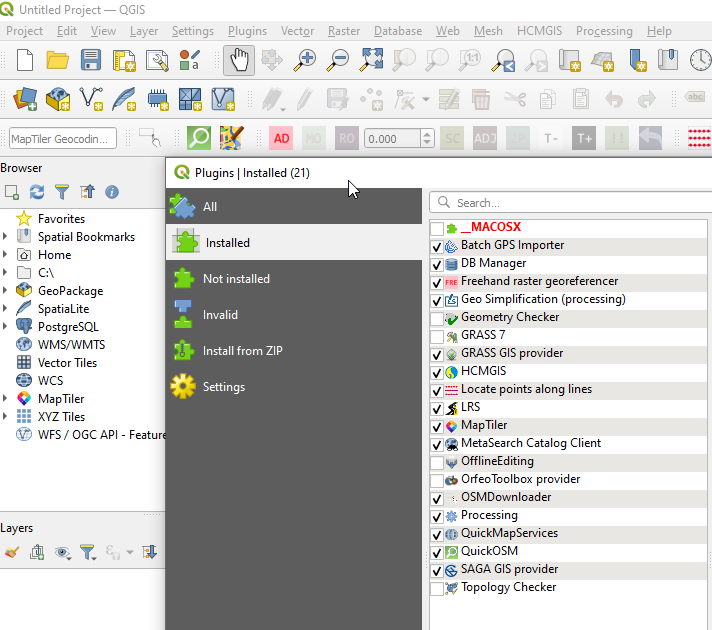Screen dimensions: 712x630
Task: Open Data Source Manager icon
Action: click(25, 99)
